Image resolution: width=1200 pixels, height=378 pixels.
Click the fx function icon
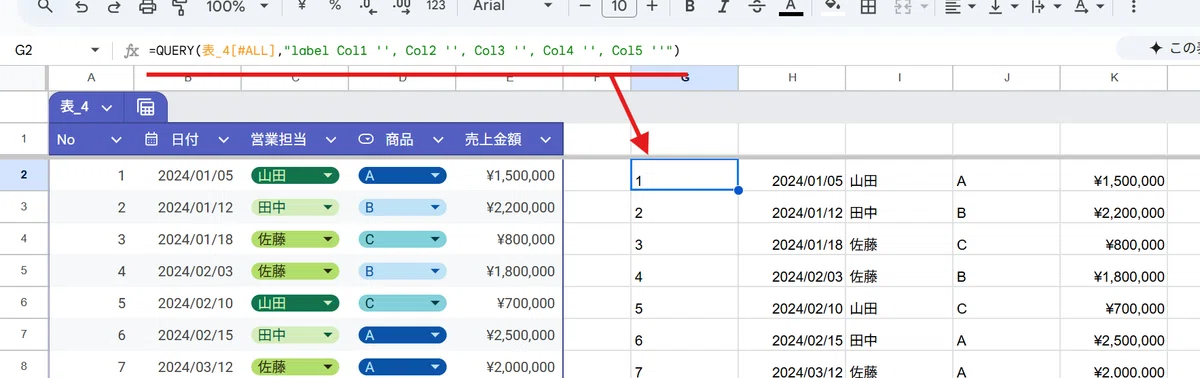pos(131,50)
